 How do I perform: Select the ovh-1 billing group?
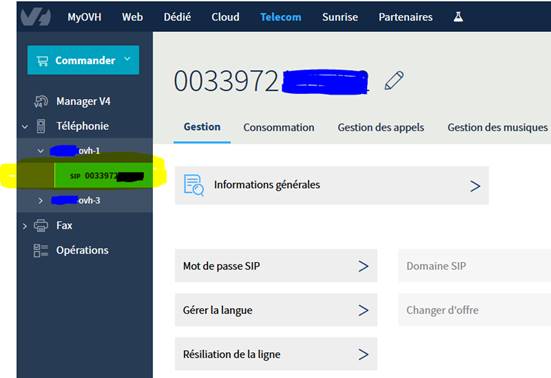tap(76, 151)
